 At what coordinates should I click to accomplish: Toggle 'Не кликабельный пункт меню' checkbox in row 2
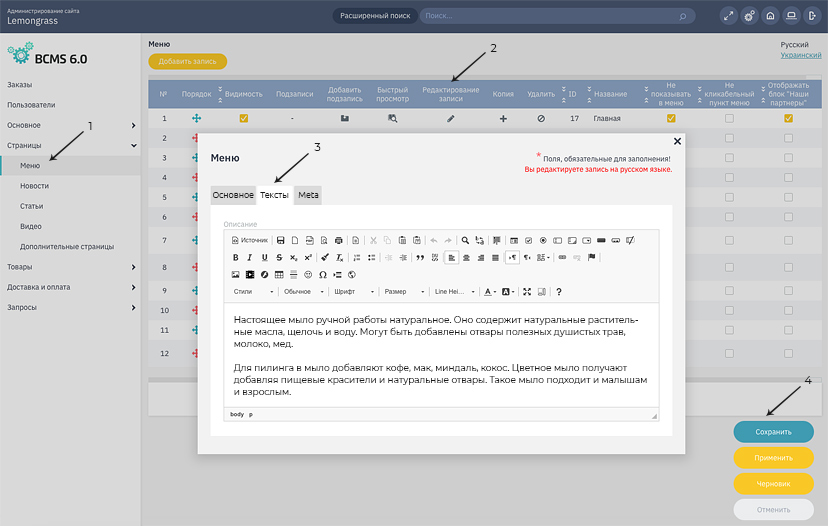[x=729, y=138]
